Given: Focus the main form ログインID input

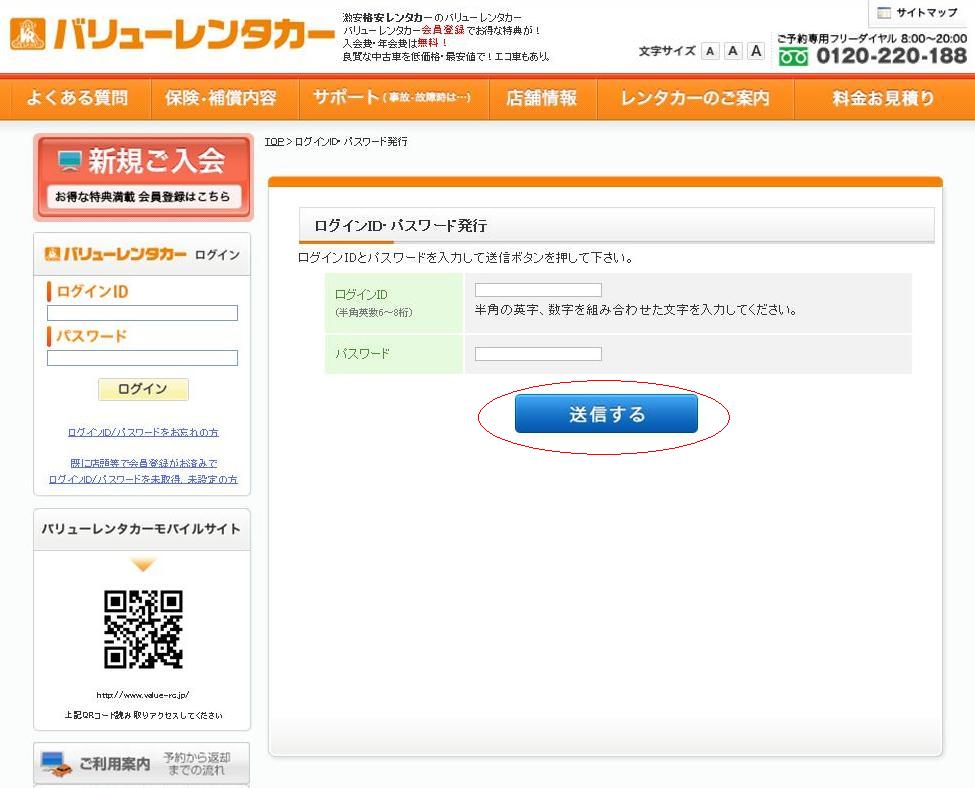Looking at the screenshot, I should (x=538, y=290).
